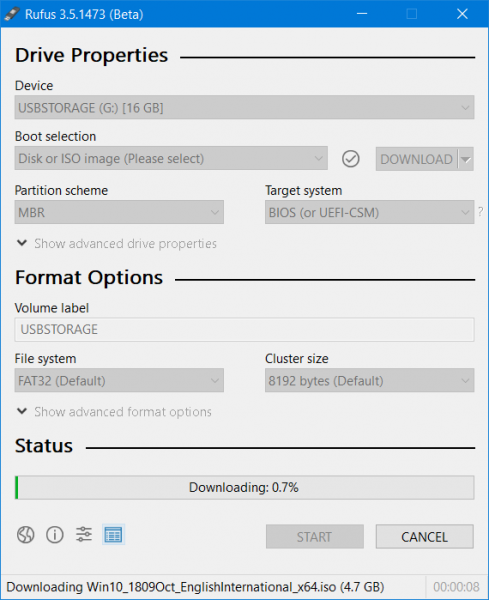Open the File system FAT32 dropdown

coord(119,380)
